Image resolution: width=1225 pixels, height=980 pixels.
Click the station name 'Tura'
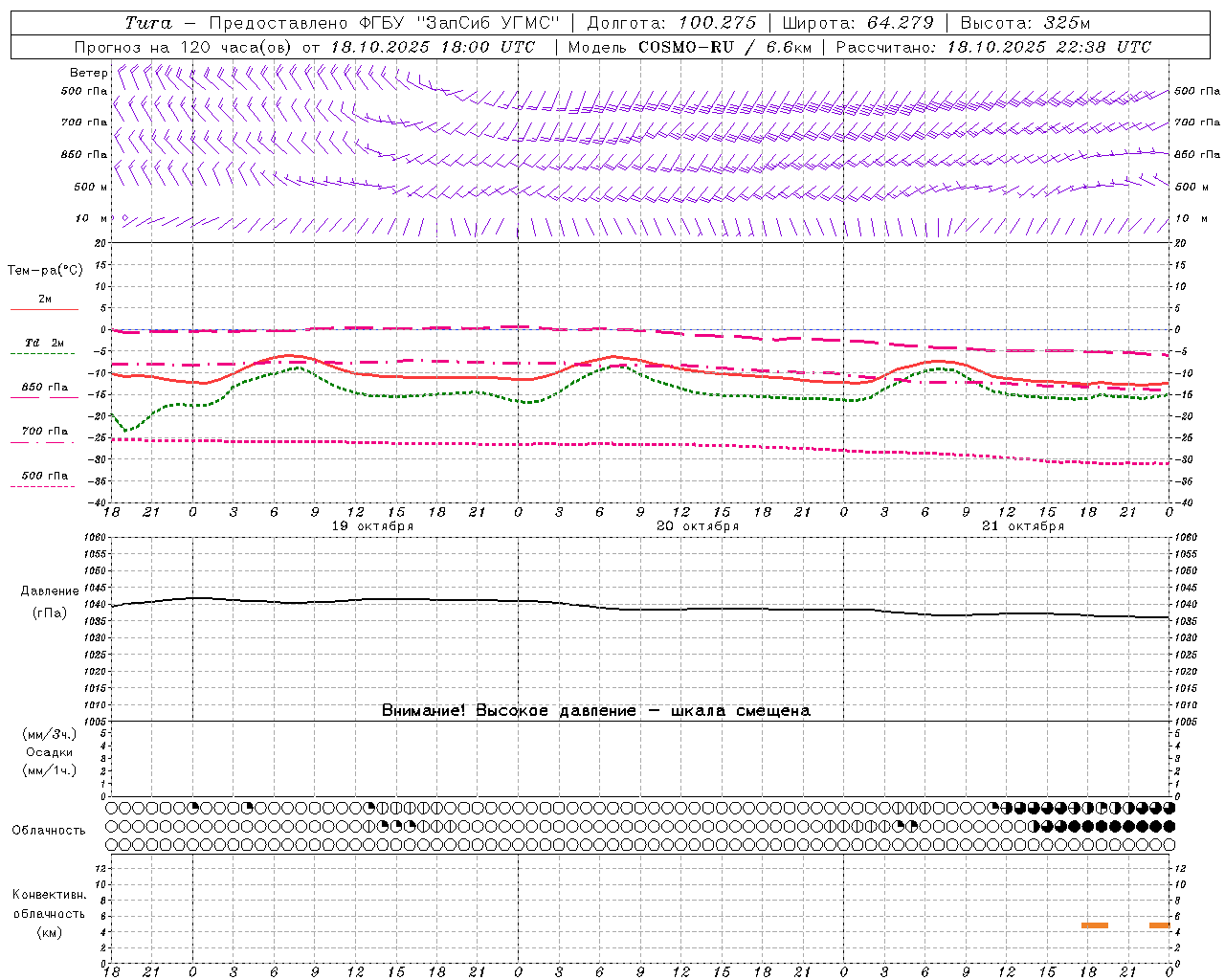click(148, 23)
